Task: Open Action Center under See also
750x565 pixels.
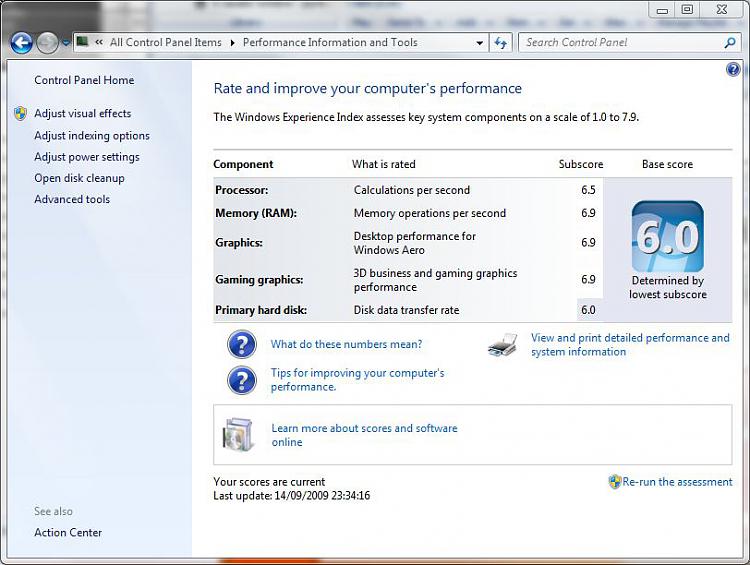Action: [x=68, y=532]
